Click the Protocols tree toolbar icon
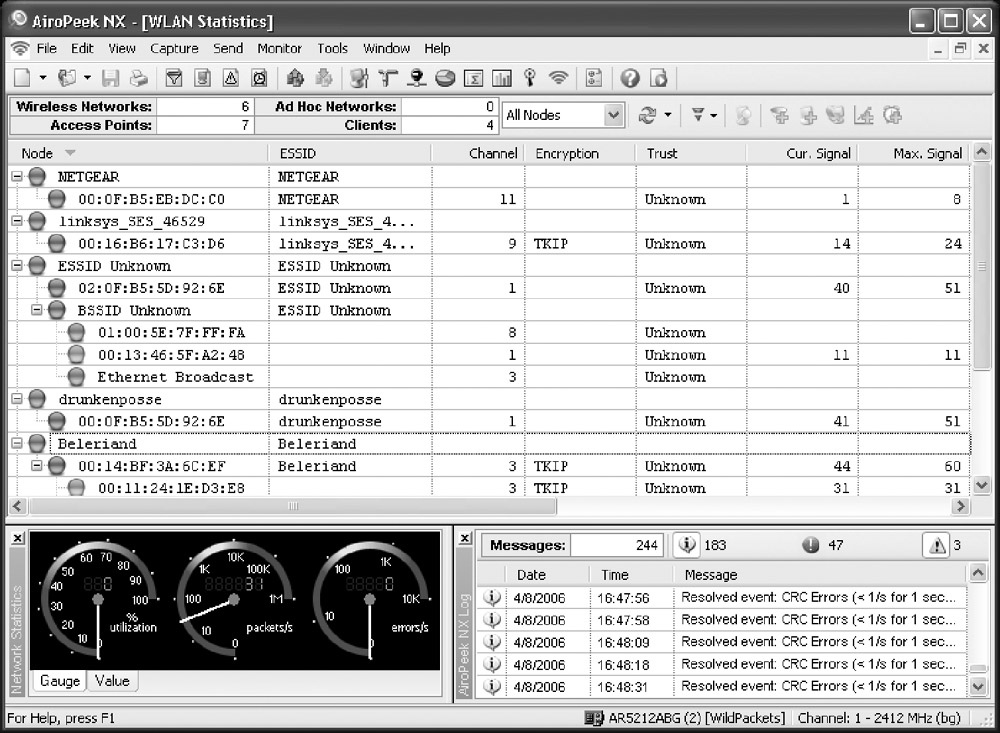This screenshot has height=733, width=1000. tap(388, 78)
